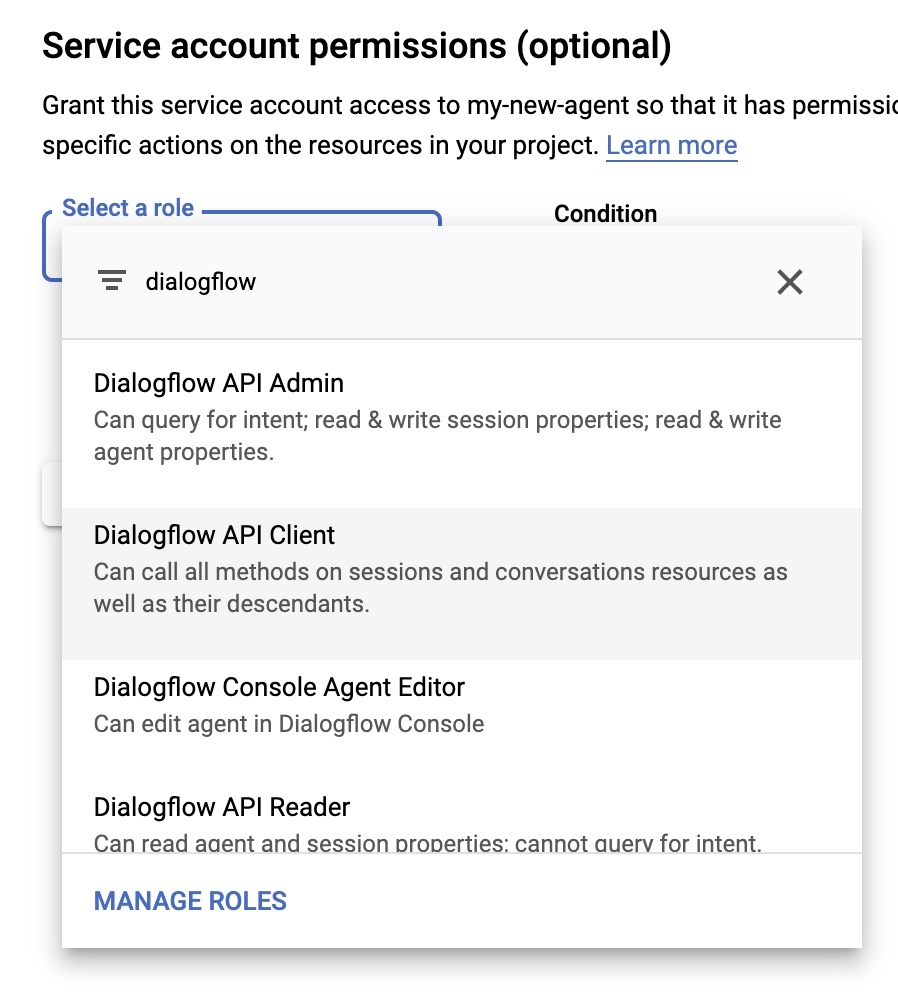Image resolution: width=898 pixels, height=1006 pixels.
Task: Click the "Can query for intent" Admin description
Action: [437, 420]
